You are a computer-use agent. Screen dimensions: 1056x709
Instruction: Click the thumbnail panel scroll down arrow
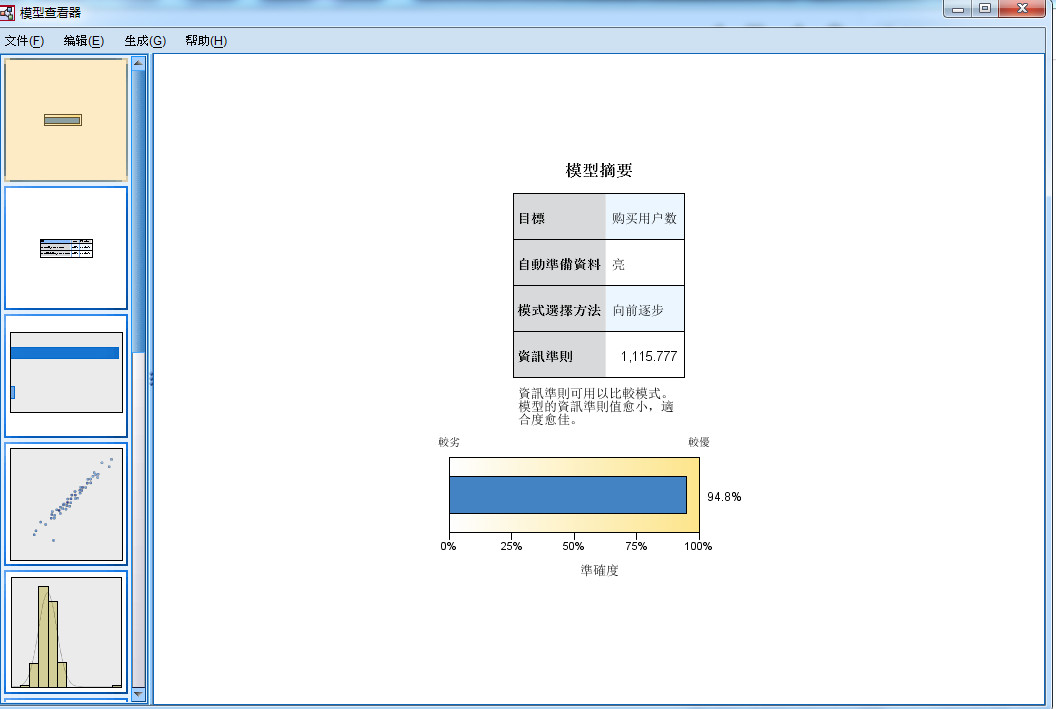click(x=138, y=694)
